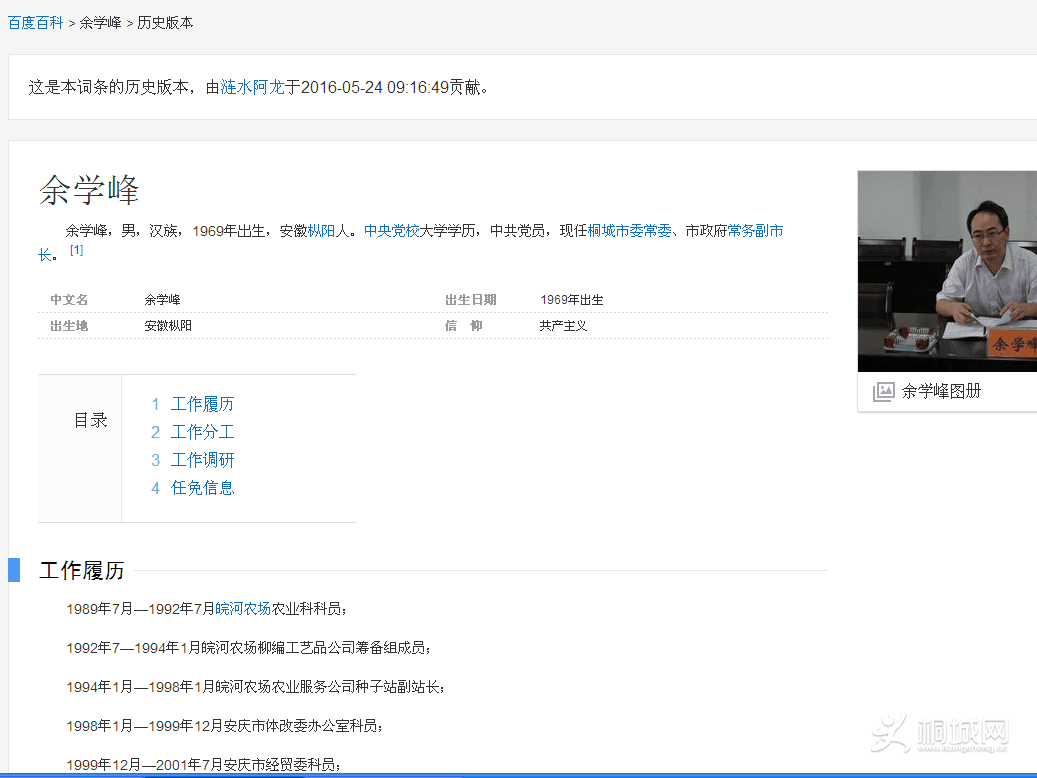Click the 枞阳 hometown link
Screen dimensions: 1037x778
click(x=321, y=231)
